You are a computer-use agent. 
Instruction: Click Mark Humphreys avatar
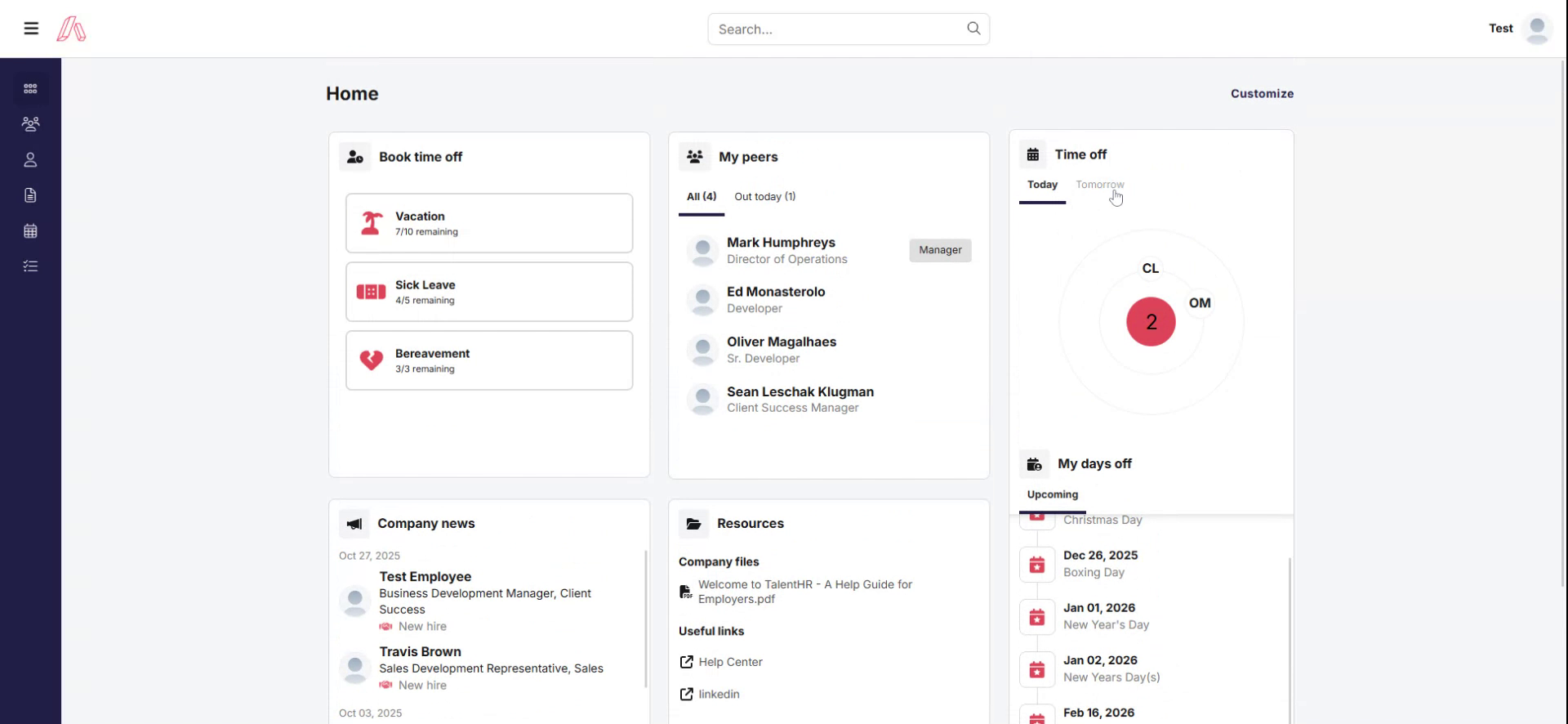coord(702,251)
